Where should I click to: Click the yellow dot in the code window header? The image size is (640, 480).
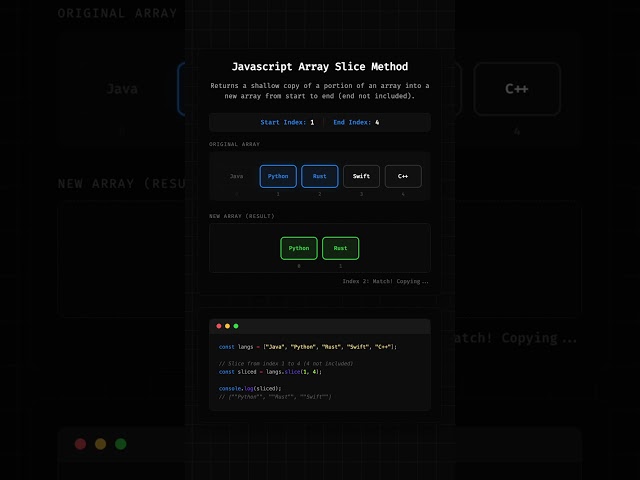coord(227,326)
